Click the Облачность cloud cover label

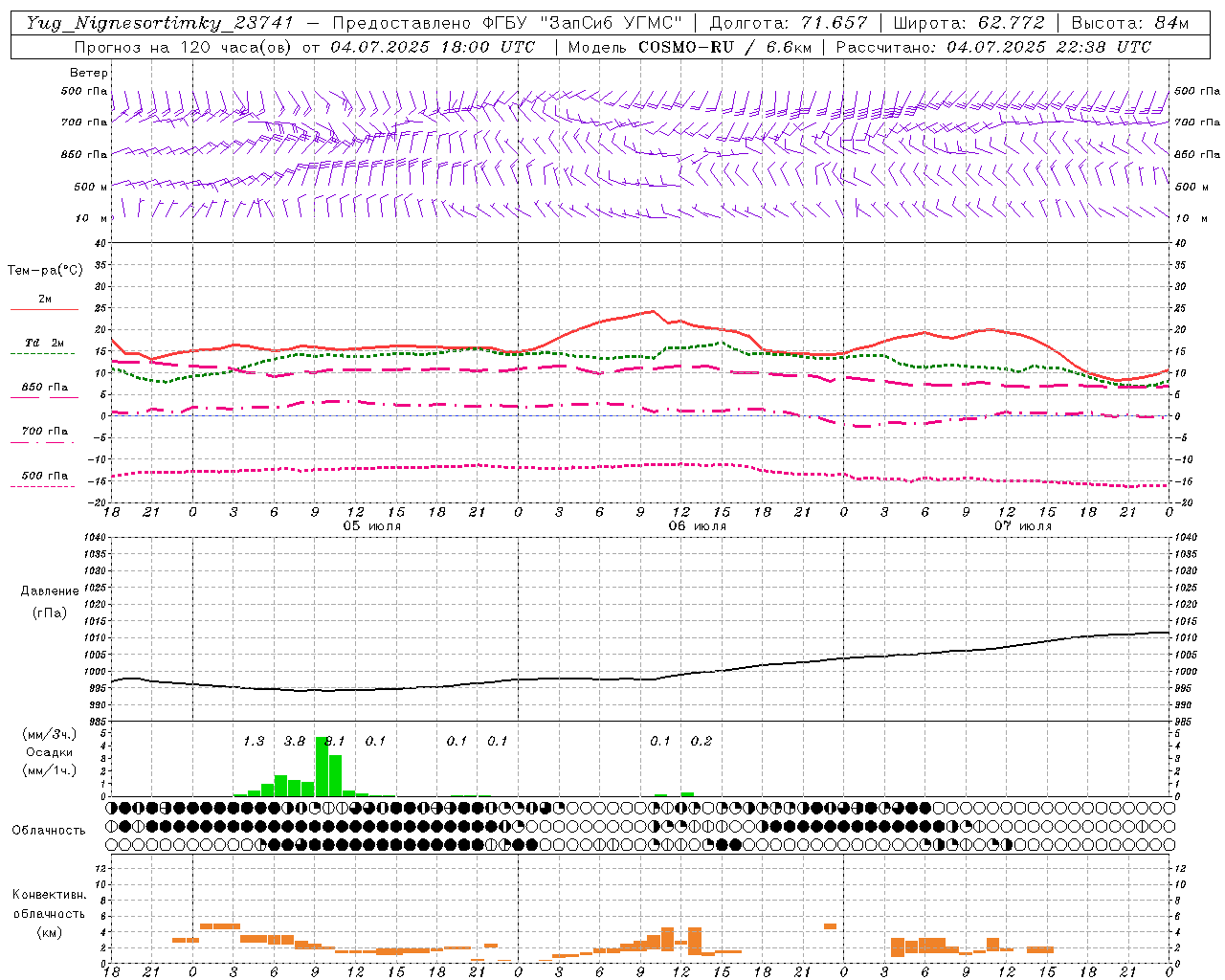49,831
